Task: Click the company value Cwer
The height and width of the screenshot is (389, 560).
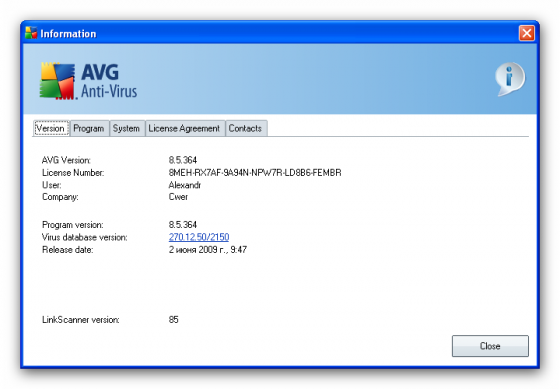Action: (x=178, y=197)
